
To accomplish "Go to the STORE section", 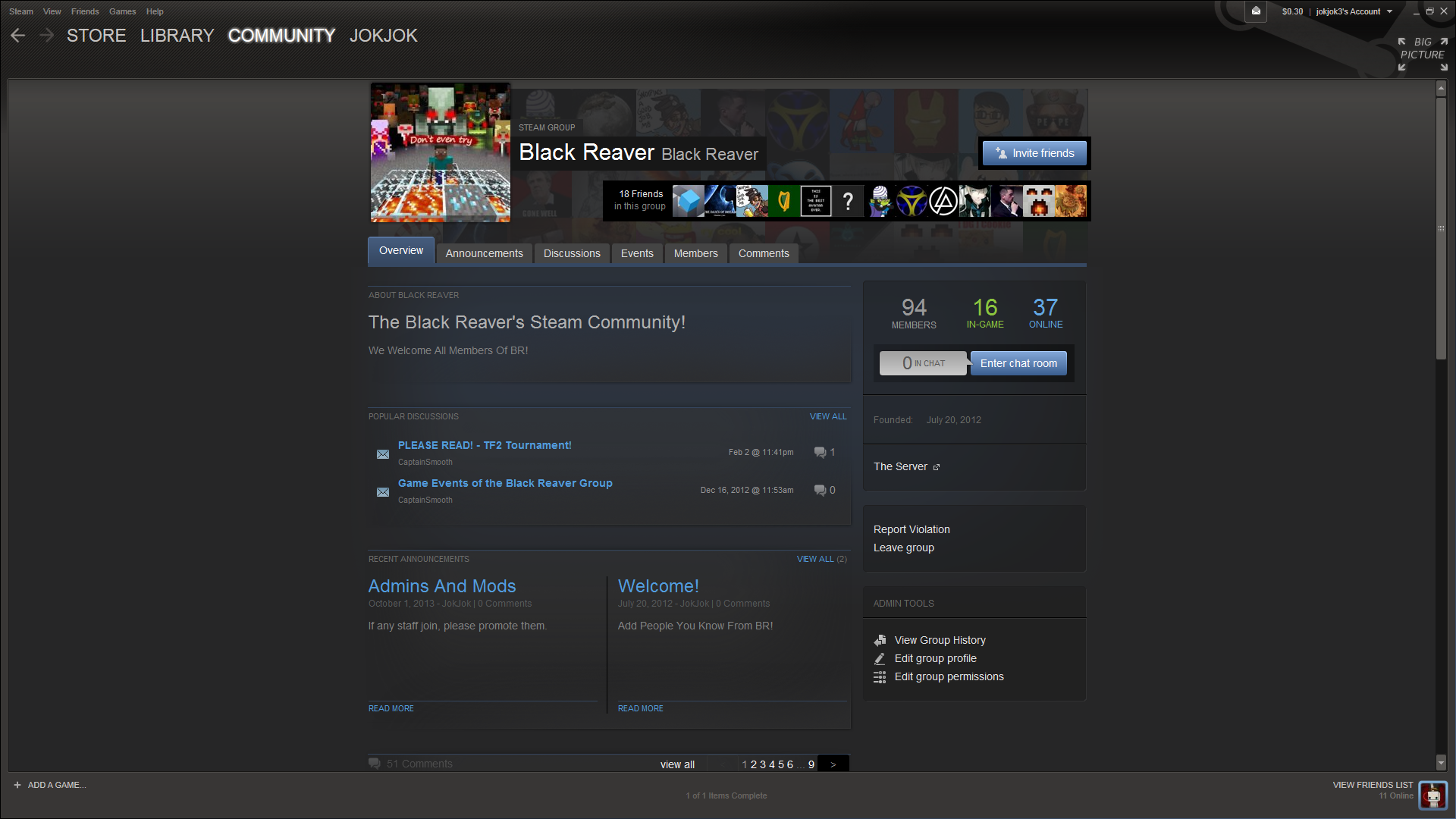I will pos(96,36).
